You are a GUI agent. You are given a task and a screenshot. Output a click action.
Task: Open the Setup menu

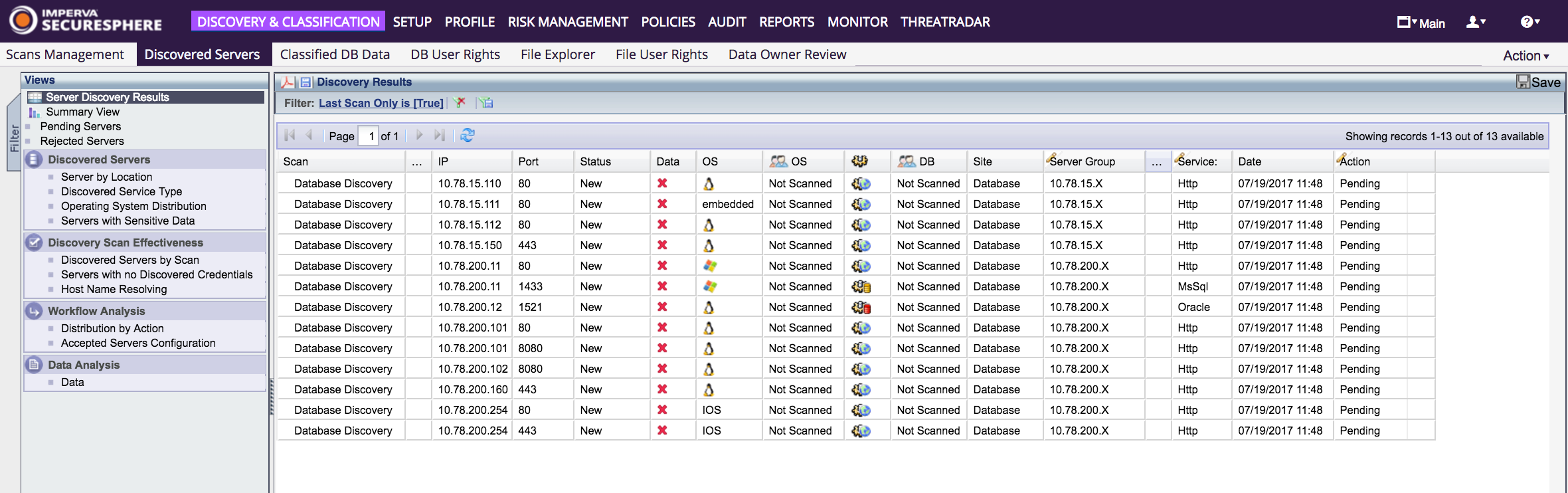pos(412,22)
